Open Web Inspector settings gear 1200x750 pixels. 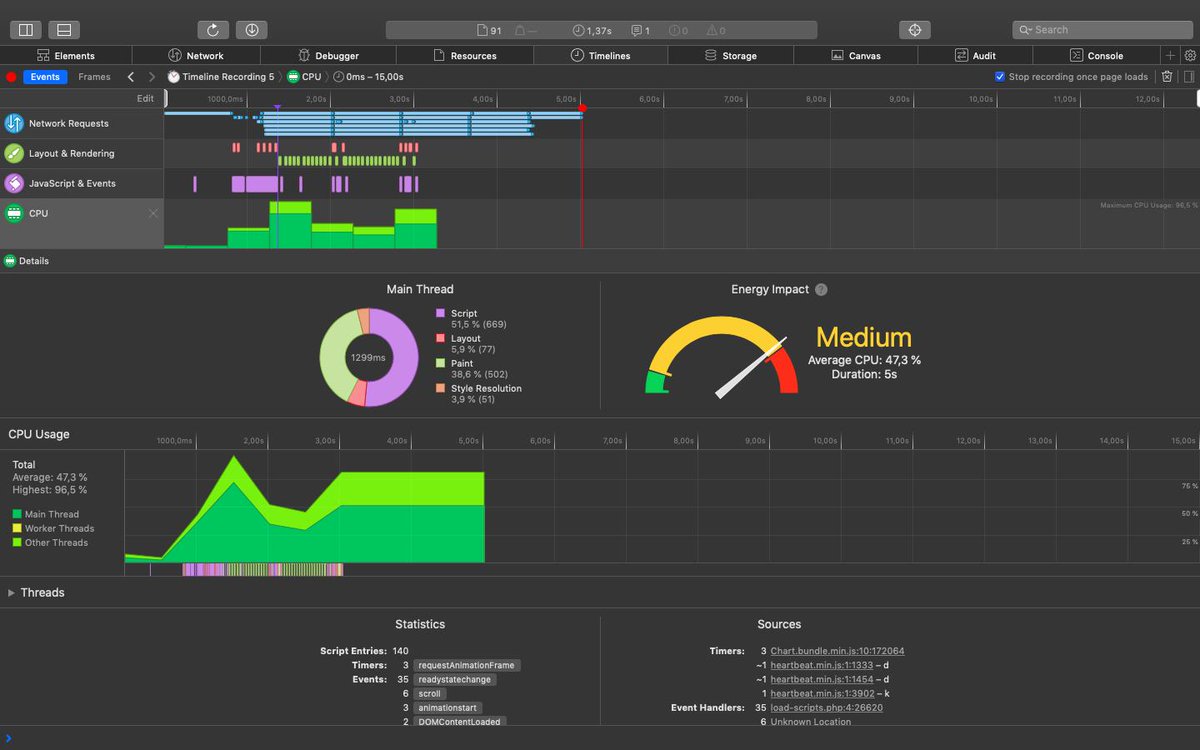pyautogui.click(x=1190, y=56)
